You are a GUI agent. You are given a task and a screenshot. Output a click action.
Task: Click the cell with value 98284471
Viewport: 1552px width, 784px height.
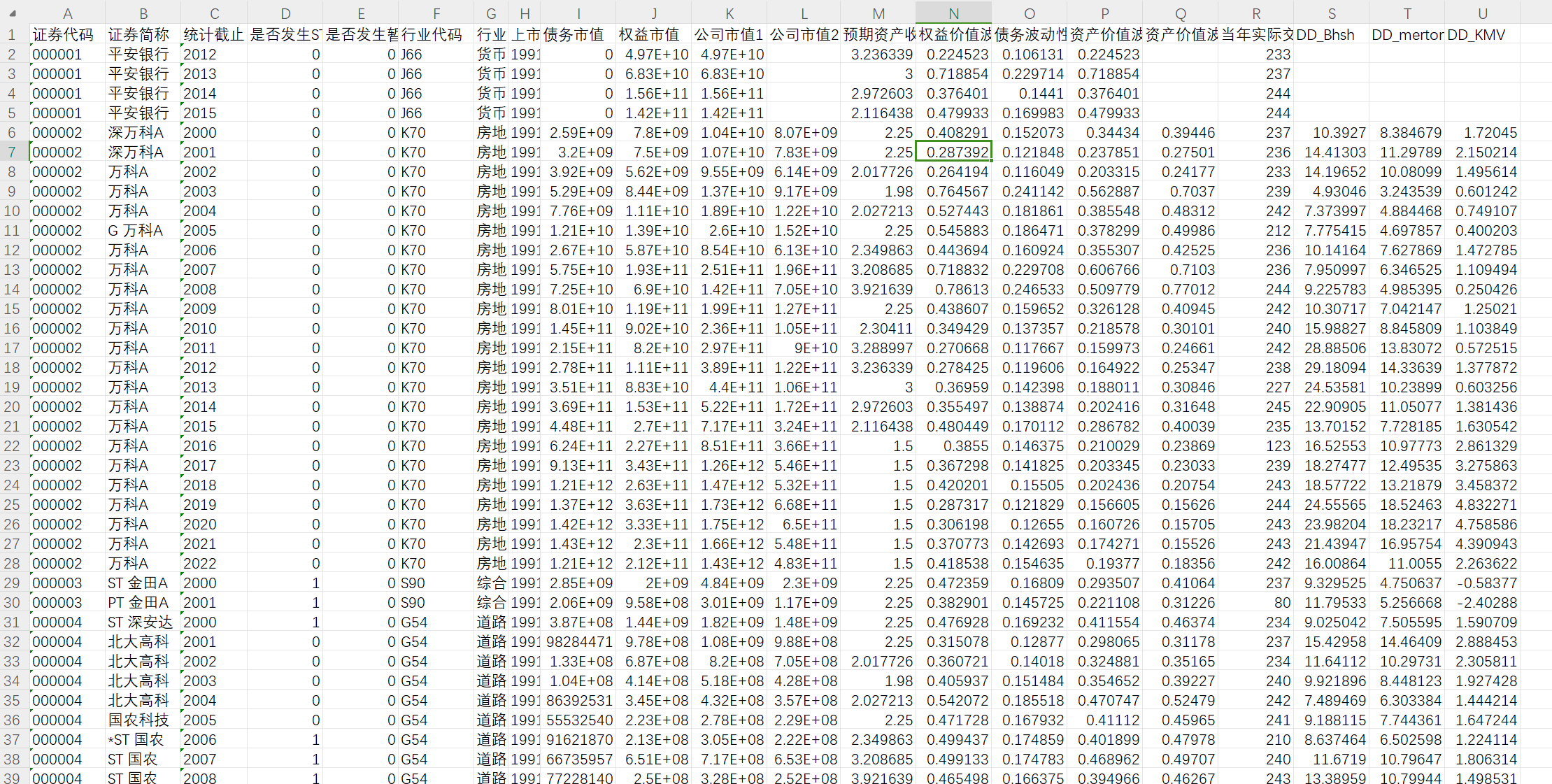point(578,641)
